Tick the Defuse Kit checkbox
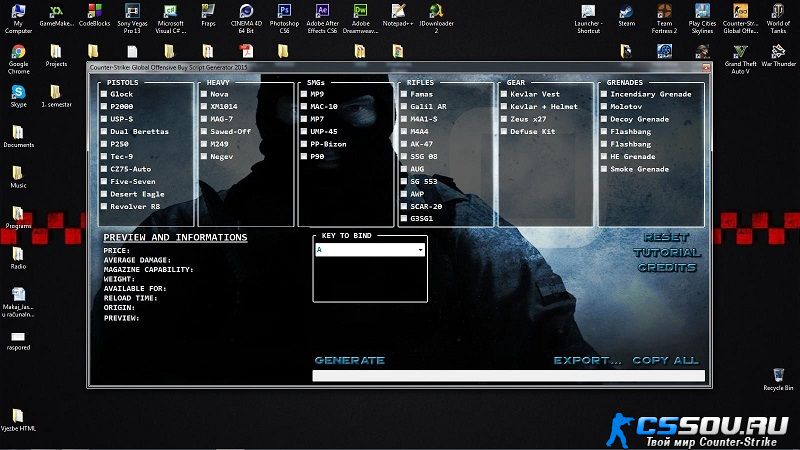 click(x=504, y=132)
